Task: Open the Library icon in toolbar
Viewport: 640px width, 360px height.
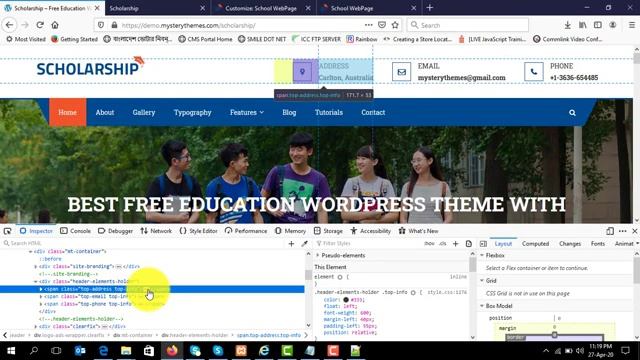Action: tap(582, 25)
